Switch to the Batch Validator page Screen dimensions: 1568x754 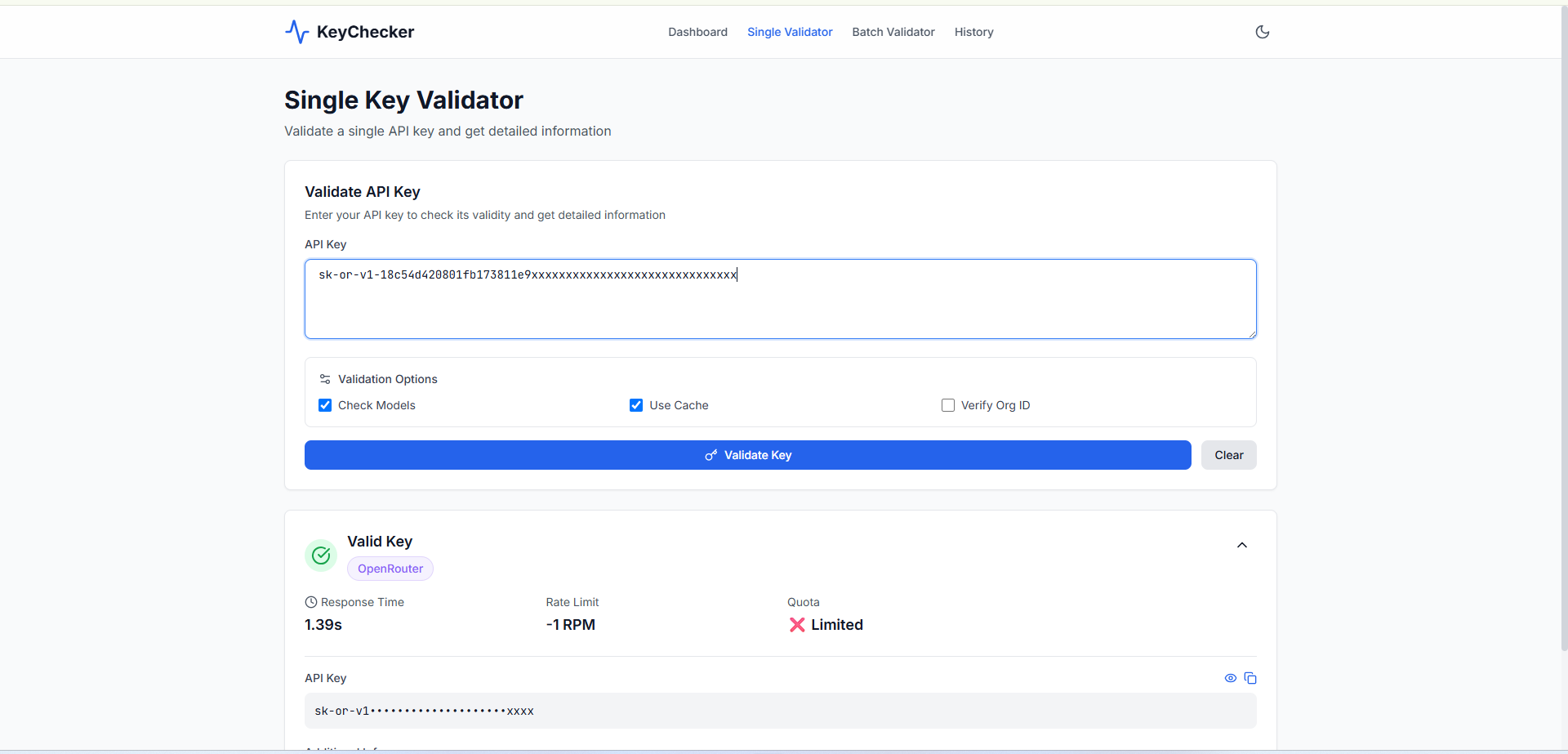[x=893, y=32]
